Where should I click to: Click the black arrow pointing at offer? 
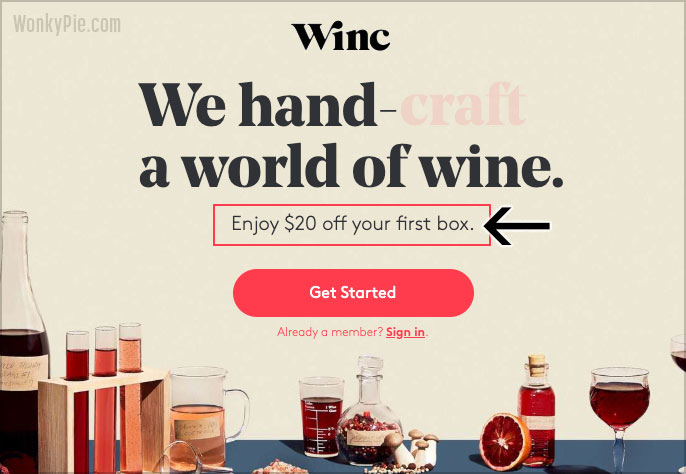click(517, 226)
